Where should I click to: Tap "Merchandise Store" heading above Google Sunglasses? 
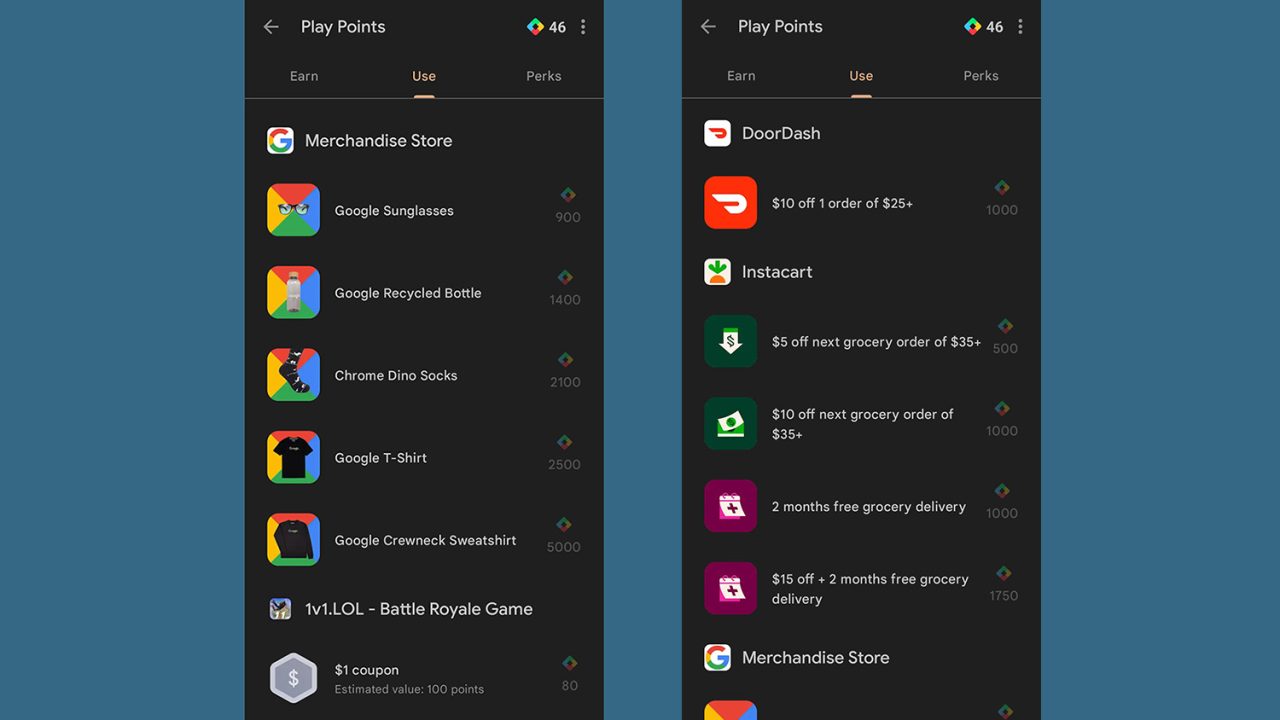click(379, 141)
